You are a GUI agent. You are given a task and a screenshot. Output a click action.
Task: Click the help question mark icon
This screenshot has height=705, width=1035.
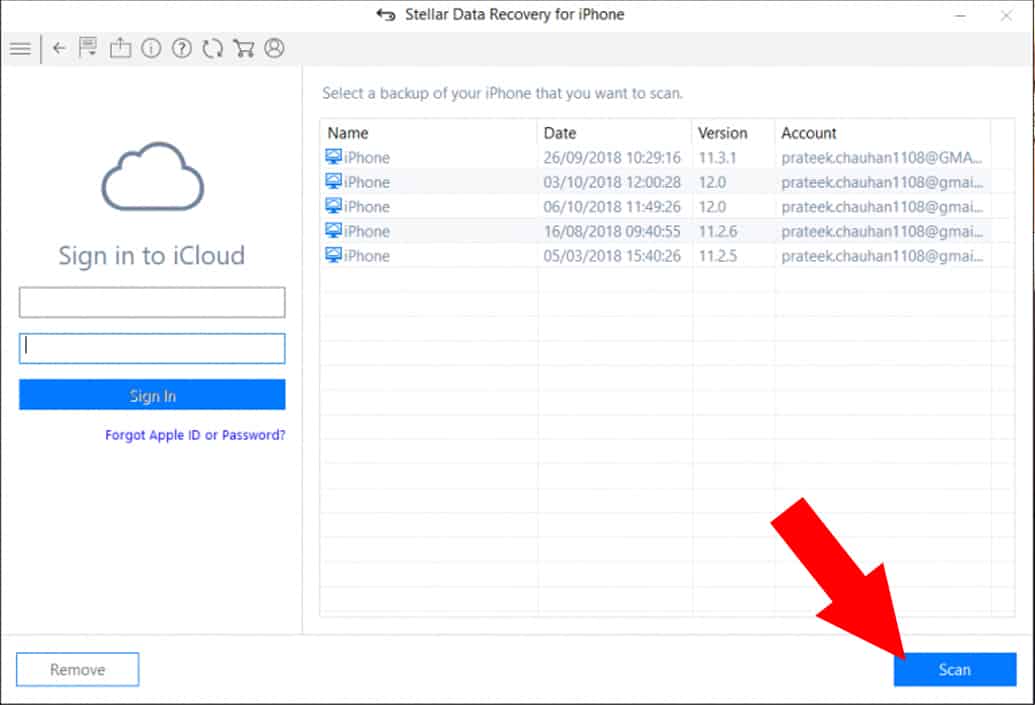pos(181,48)
